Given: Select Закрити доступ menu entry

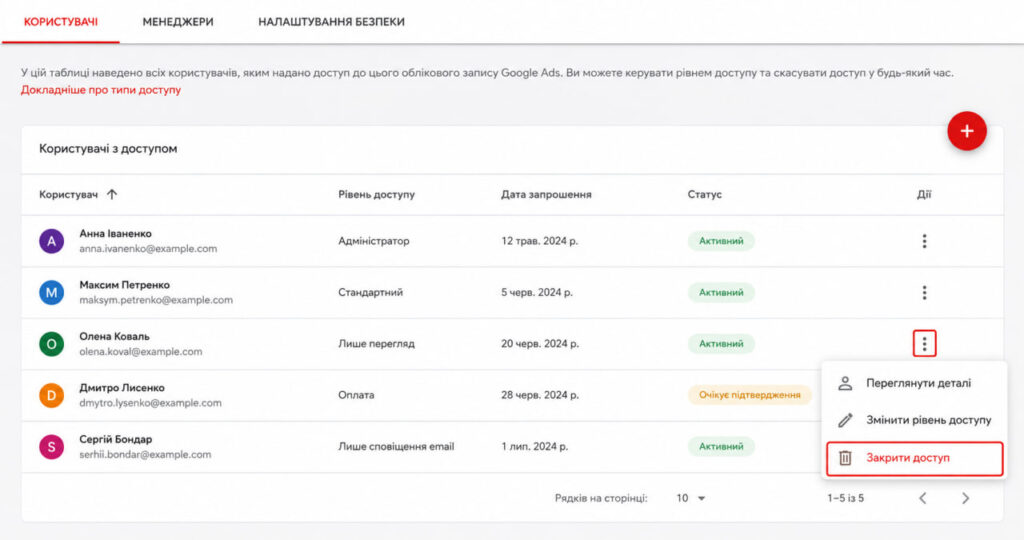Looking at the screenshot, I should [x=914, y=458].
